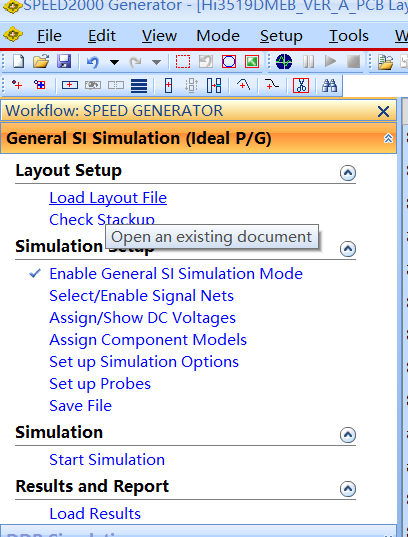408x537 pixels.
Task: Click the green waveform globe simulation icon
Action: point(284,62)
